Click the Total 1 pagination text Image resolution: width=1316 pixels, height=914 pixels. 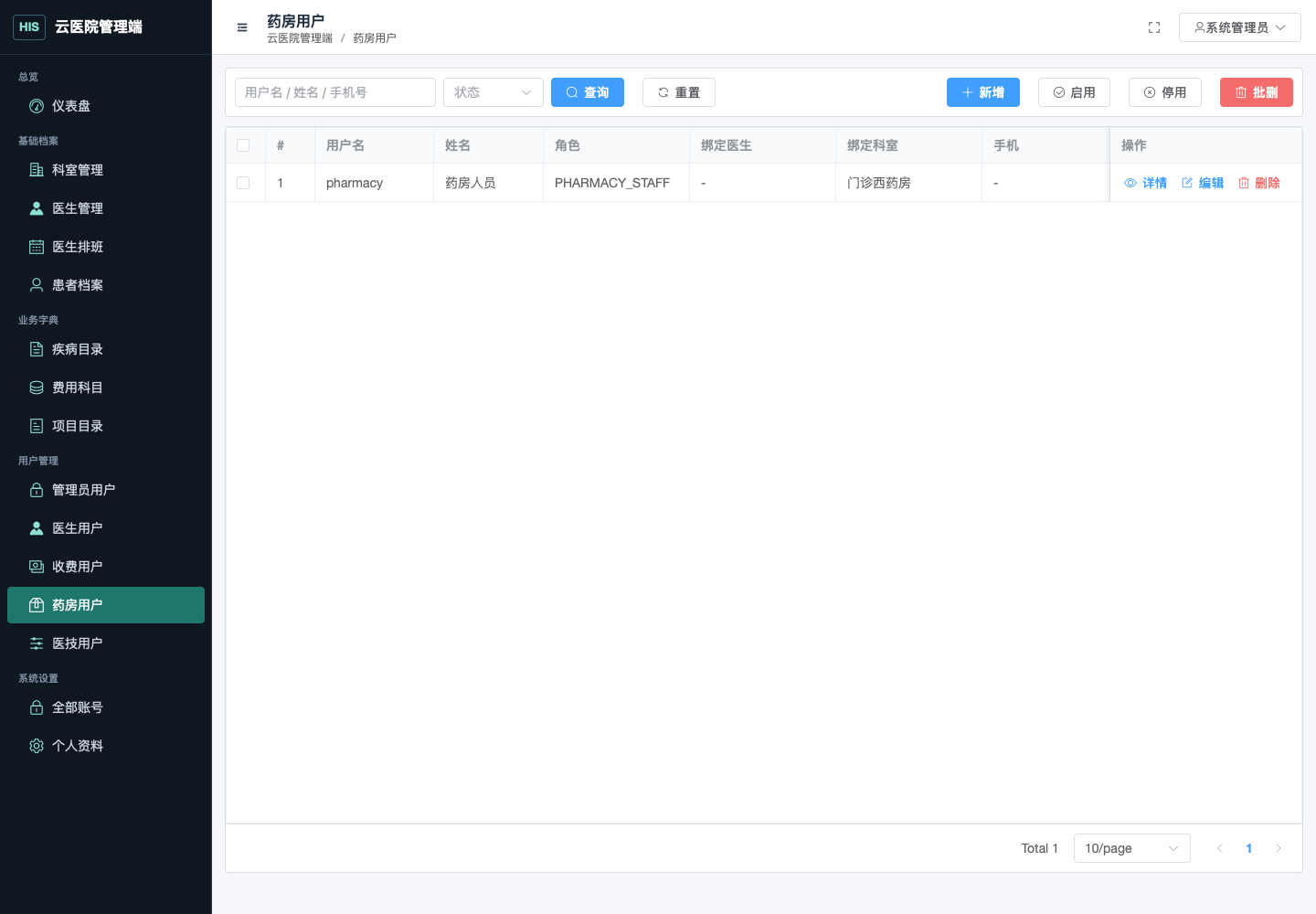click(x=1040, y=848)
